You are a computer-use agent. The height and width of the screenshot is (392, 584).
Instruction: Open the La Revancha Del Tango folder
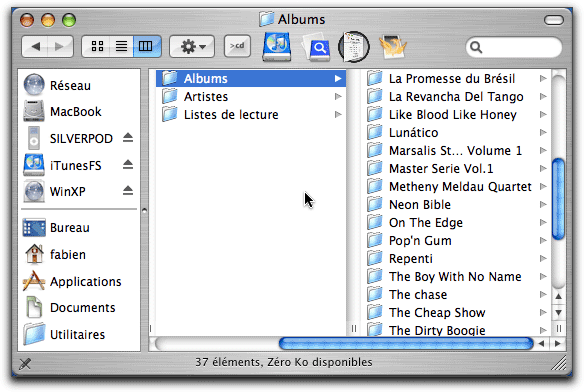point(457,97)
